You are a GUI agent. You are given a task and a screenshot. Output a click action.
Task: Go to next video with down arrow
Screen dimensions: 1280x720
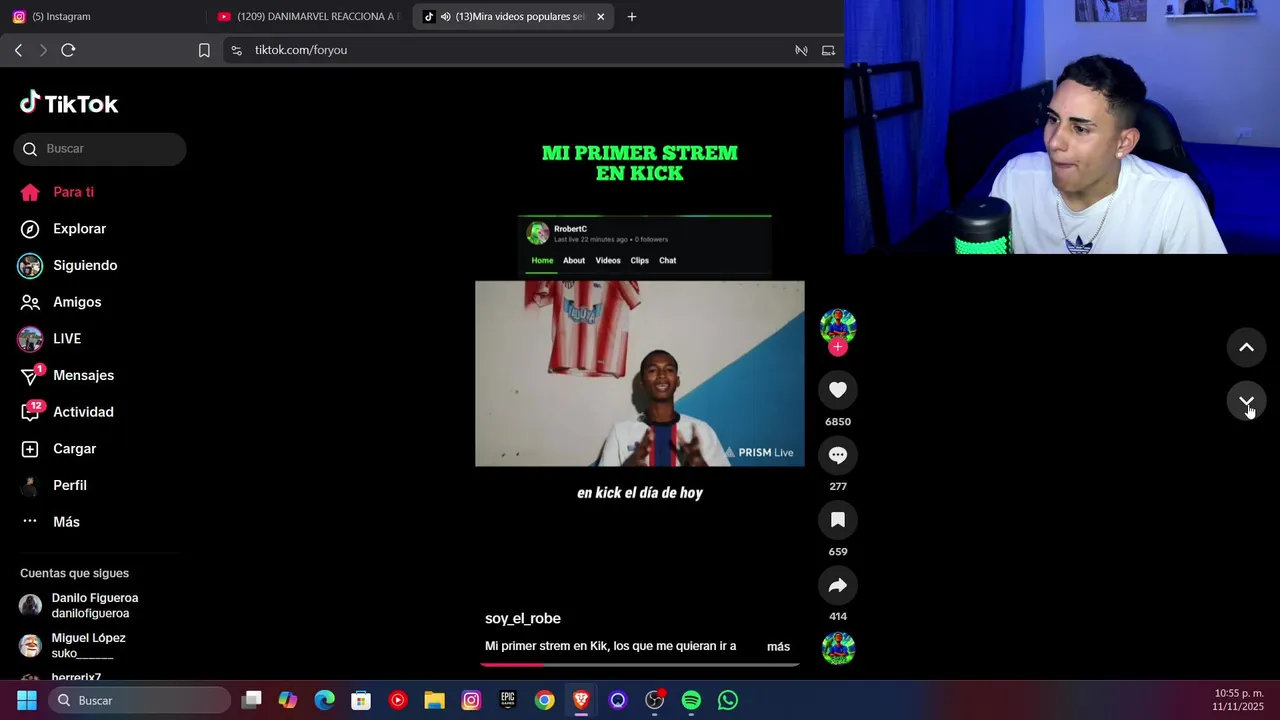point(1246,401)
